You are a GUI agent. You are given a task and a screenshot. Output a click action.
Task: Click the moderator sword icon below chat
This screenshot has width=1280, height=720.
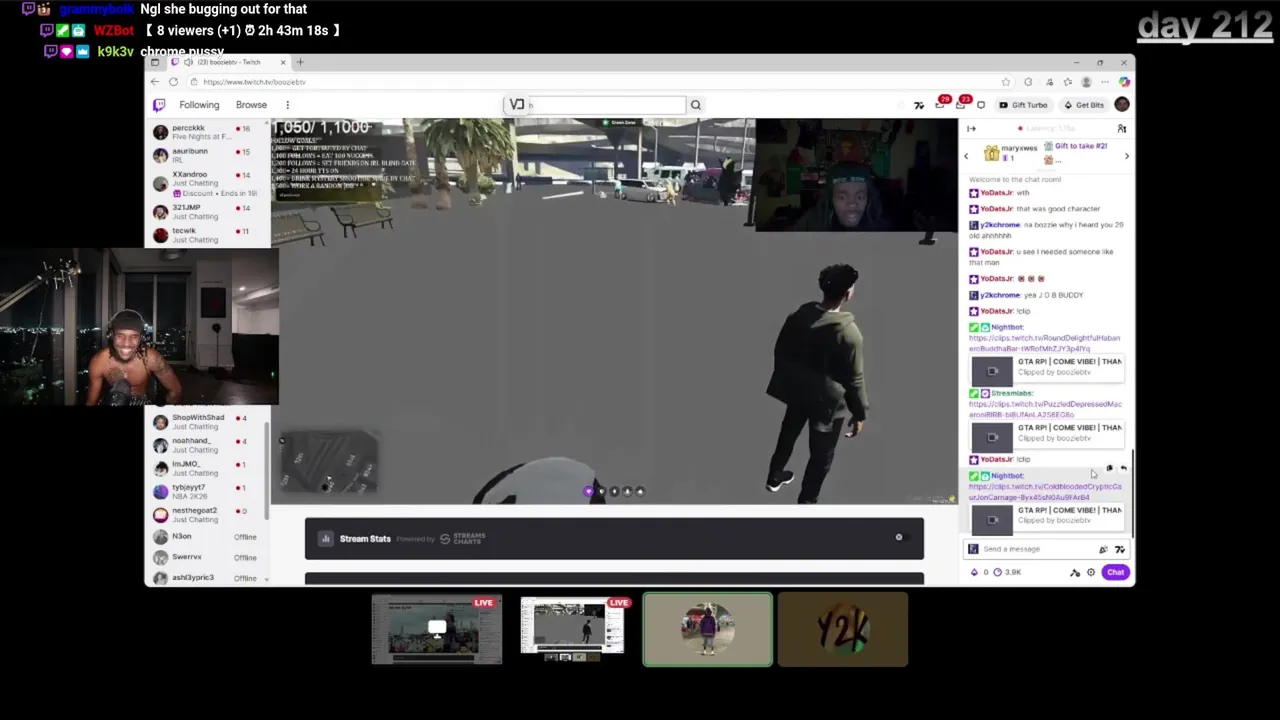coord(1075,572)
